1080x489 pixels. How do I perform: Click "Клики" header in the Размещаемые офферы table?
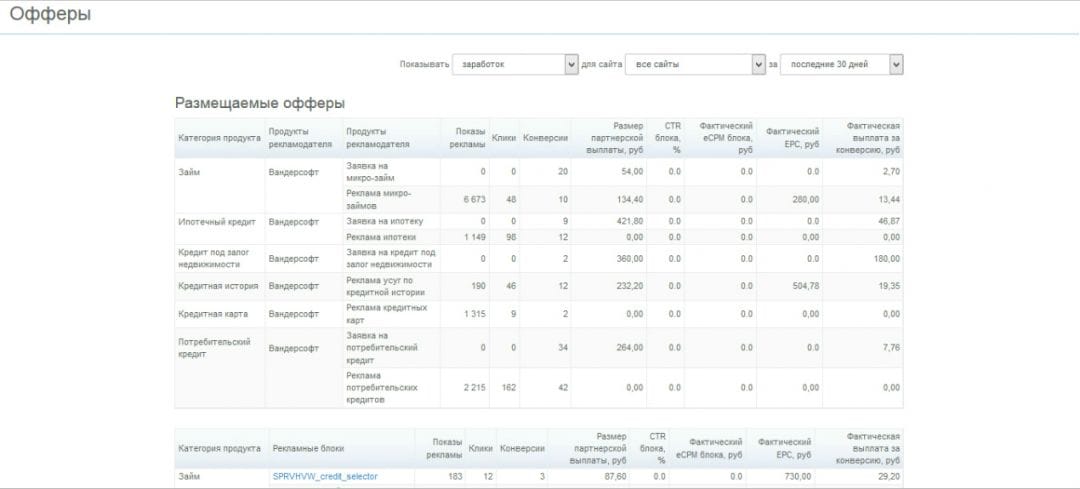[x=504, y=138]
